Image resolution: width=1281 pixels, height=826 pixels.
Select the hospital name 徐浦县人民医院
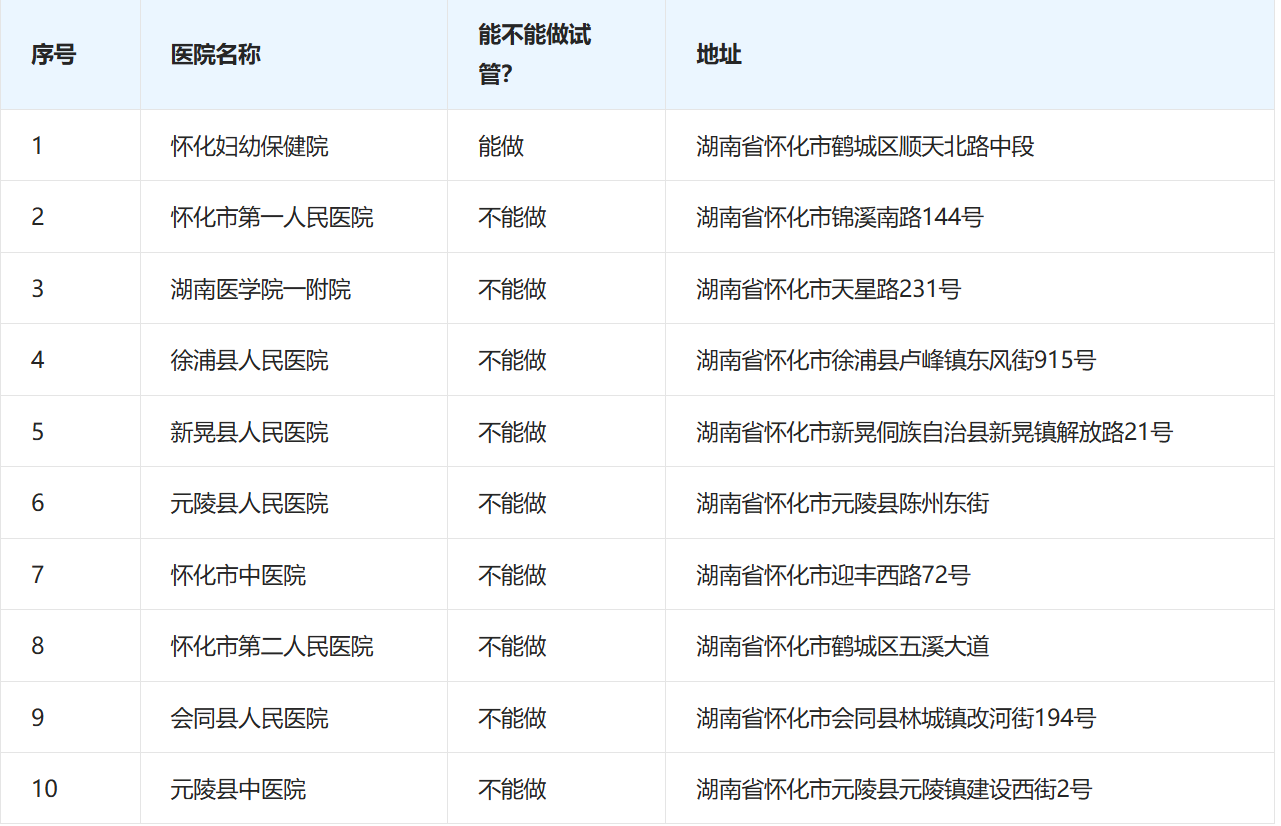(250, 360)
